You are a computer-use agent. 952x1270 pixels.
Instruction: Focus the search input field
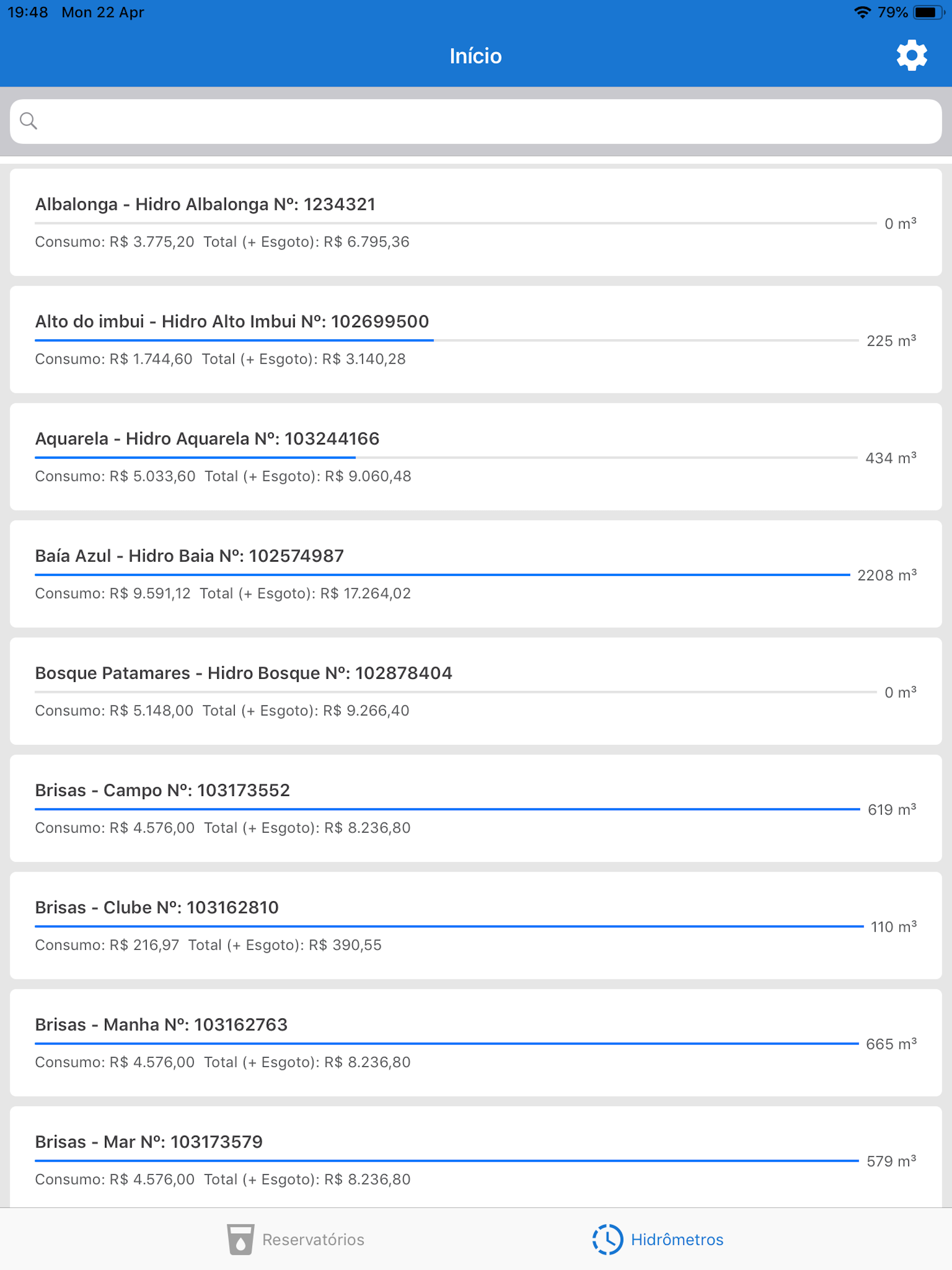pyautogui.click(x=476, y=121)
